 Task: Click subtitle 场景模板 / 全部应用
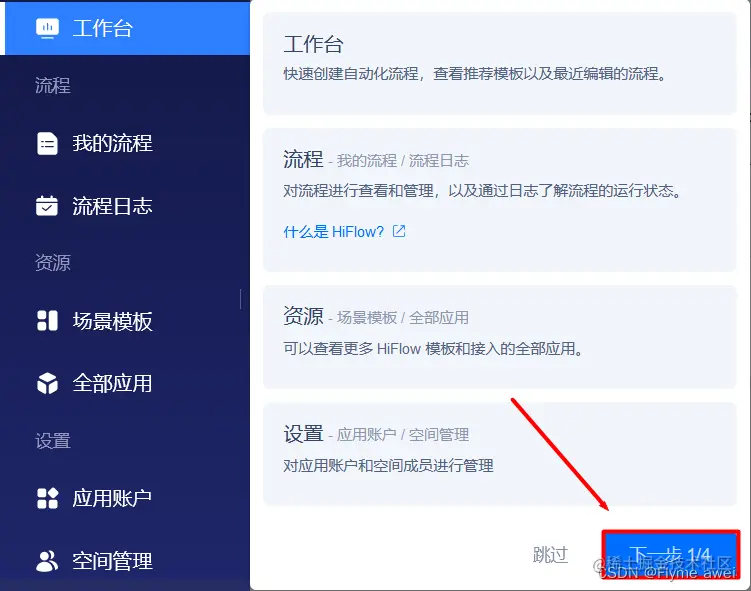pyautogui.click(x=403, y=318)
